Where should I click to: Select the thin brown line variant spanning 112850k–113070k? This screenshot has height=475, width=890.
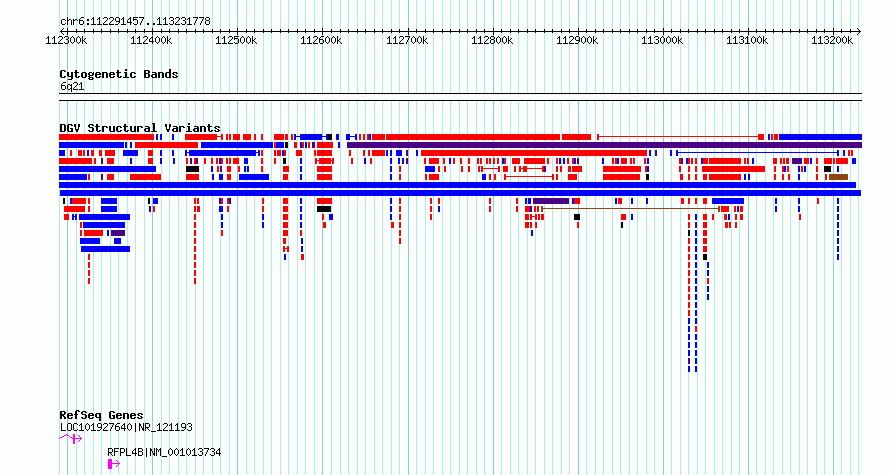[x=631, y=209]
